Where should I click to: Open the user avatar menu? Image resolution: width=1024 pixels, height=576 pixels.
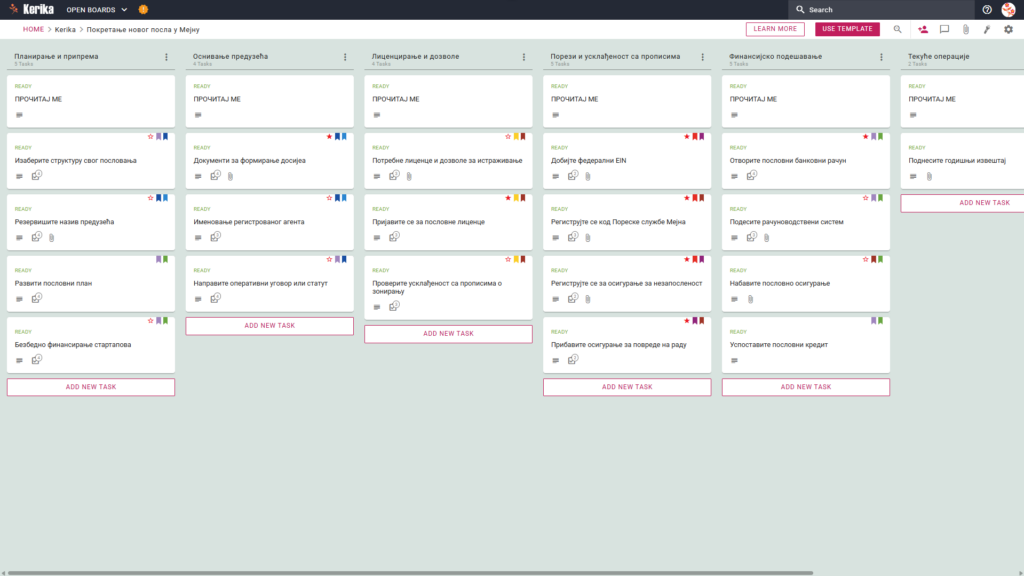(x=1008, y=10)
